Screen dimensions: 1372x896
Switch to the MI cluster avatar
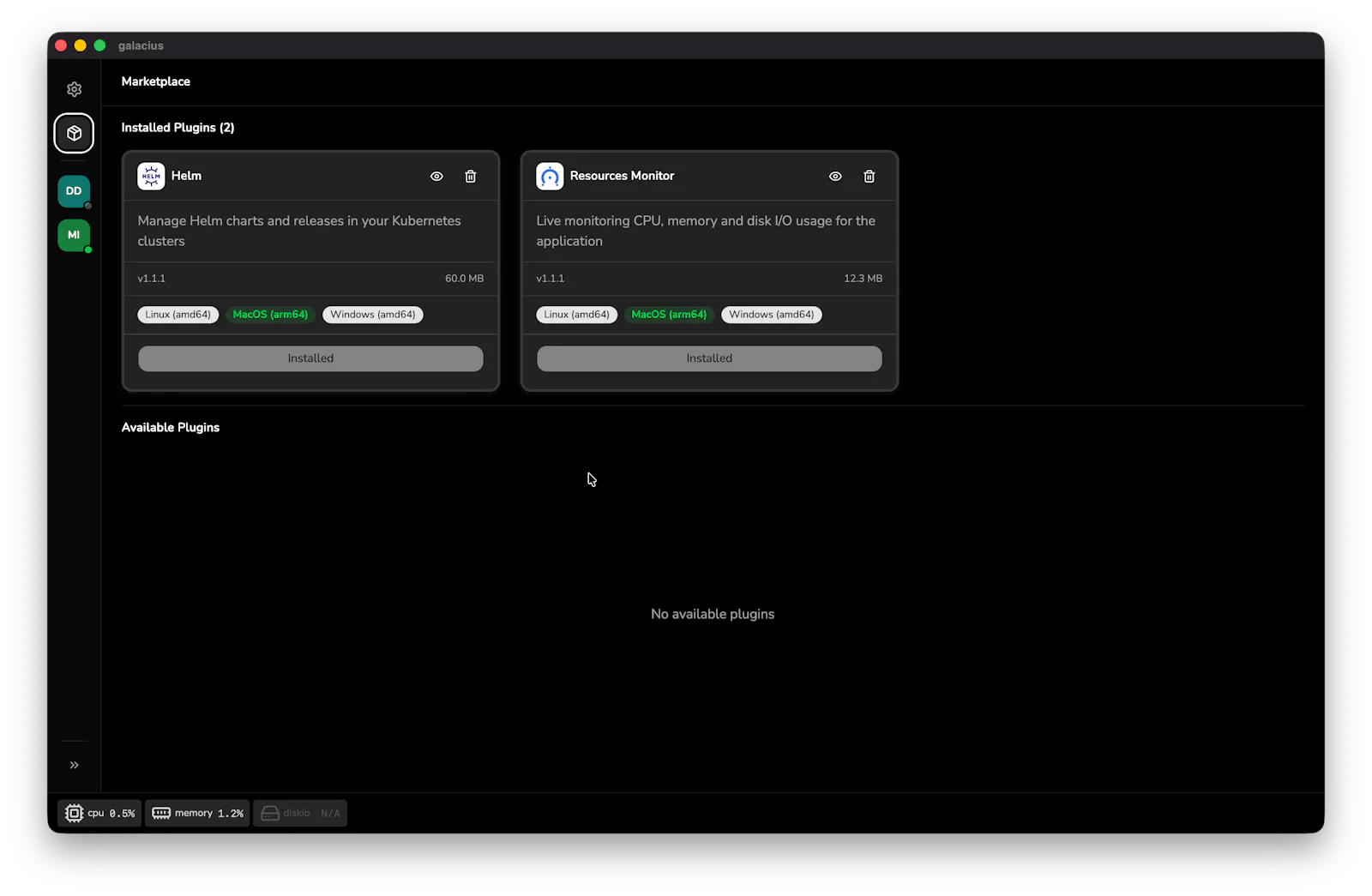pos(74,235)
